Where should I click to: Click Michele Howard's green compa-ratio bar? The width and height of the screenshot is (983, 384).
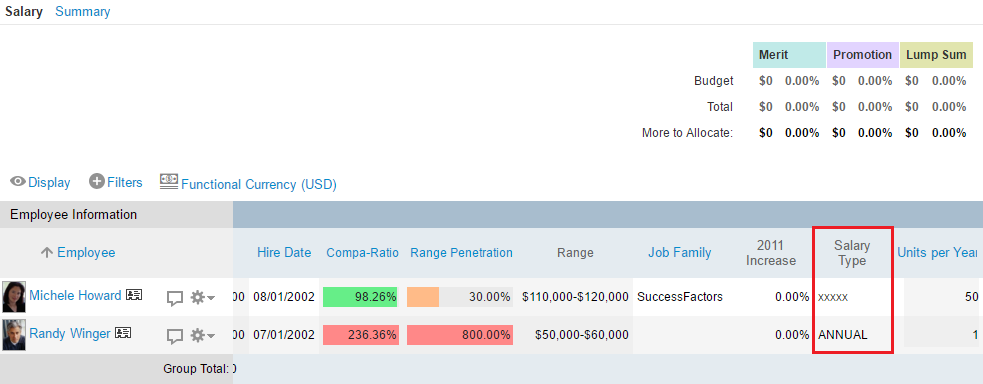tap(360, 297)
